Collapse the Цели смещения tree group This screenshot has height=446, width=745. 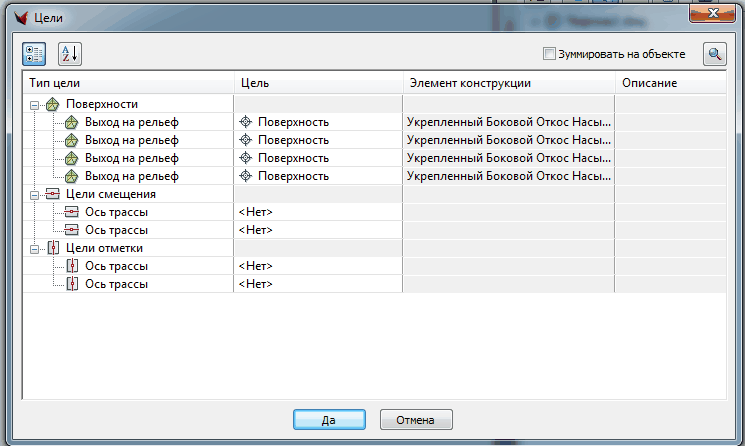pos(35,194)
